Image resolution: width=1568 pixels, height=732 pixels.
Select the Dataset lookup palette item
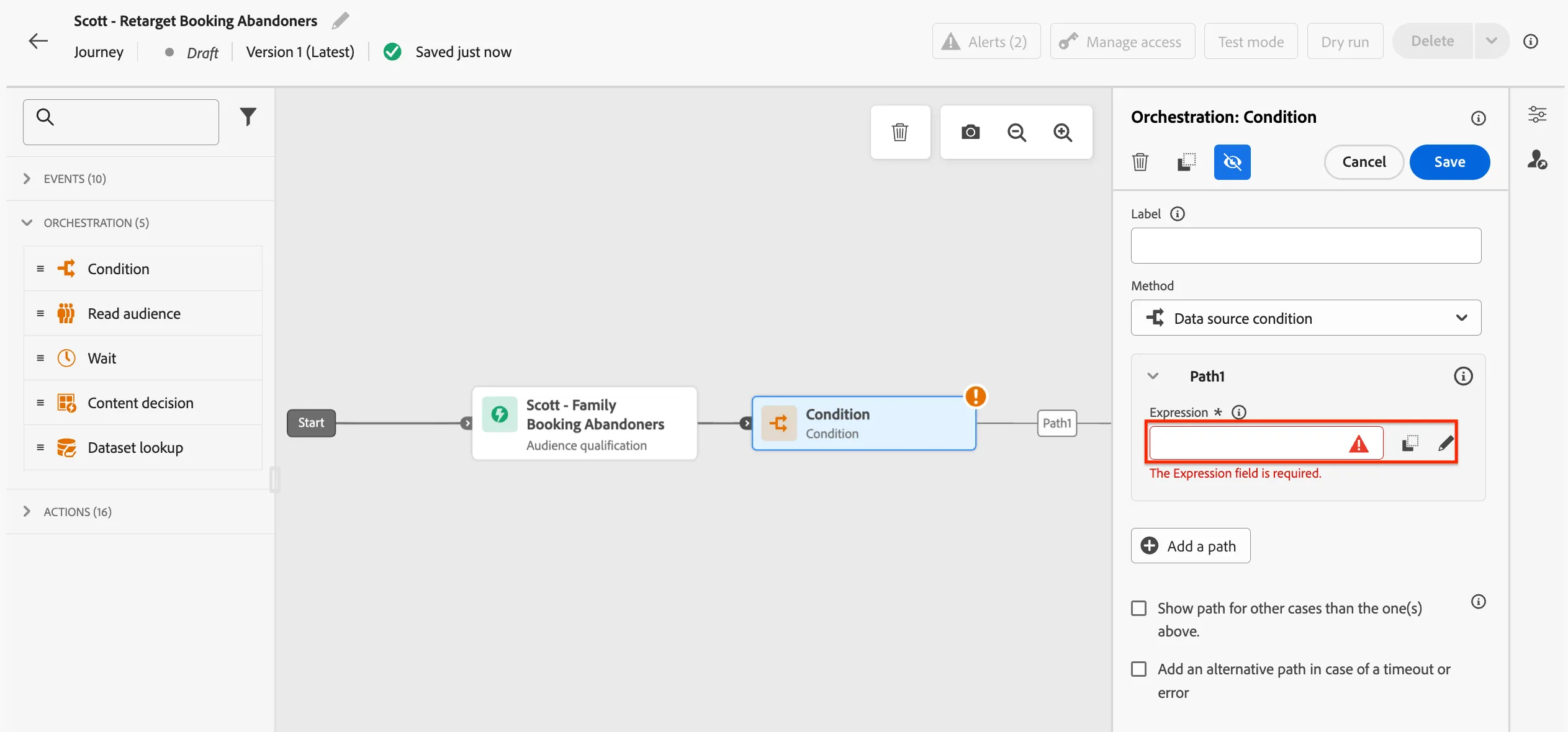coord(143,447)
